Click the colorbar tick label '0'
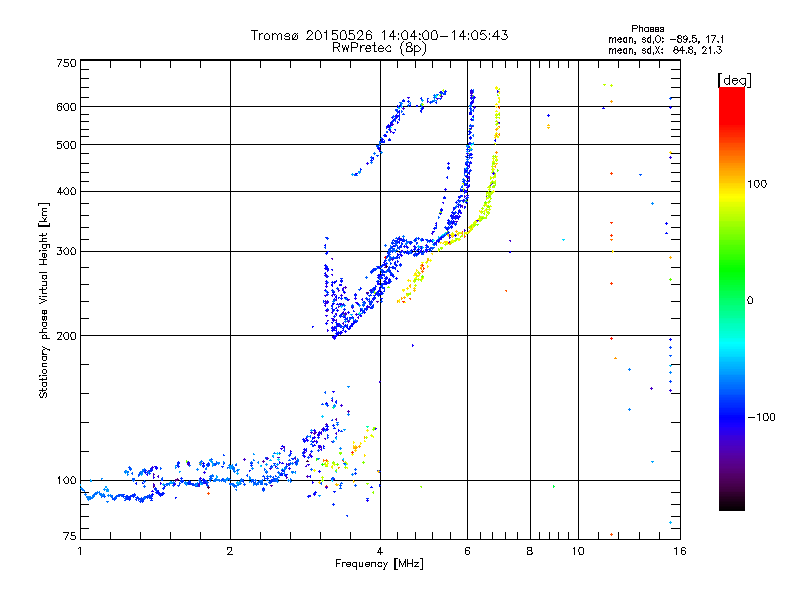This screenshot has height=600, width=800. coord(750,301)
